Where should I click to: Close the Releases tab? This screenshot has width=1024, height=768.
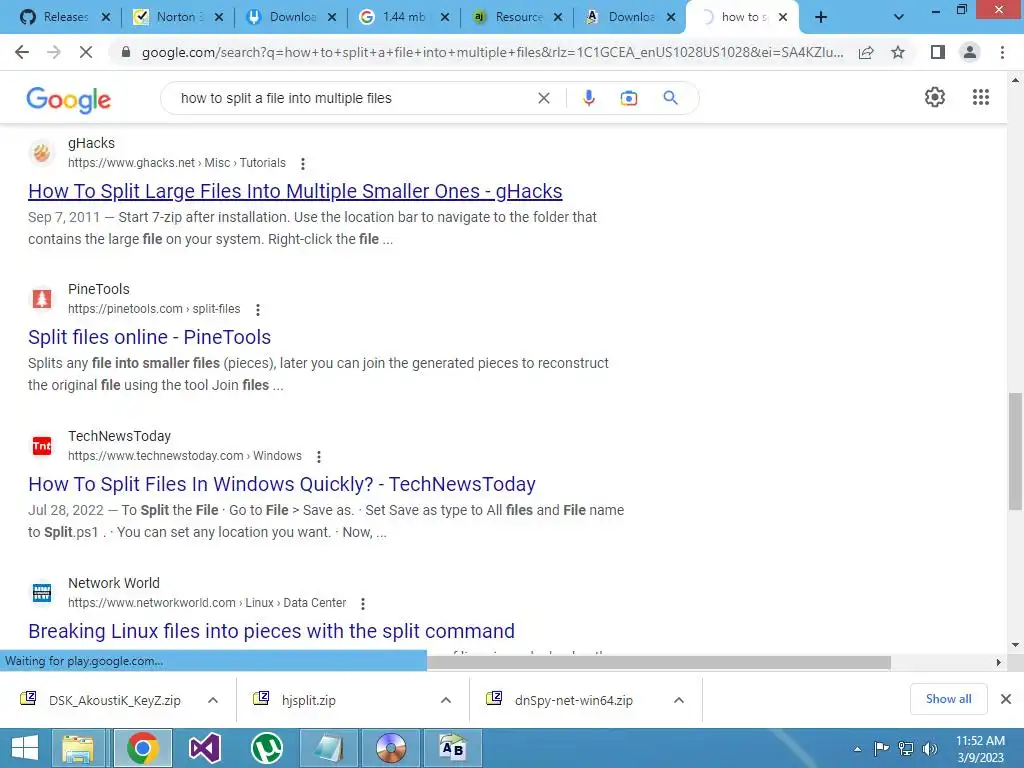tap(106, 18)
